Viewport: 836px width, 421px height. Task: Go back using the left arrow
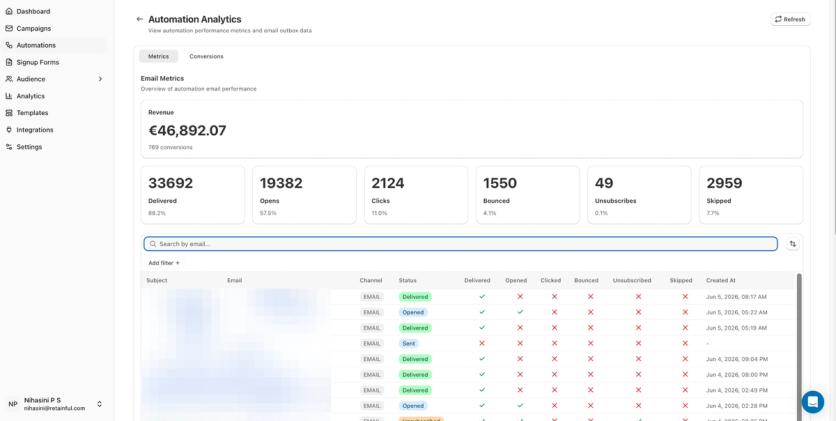click(140, 19)
